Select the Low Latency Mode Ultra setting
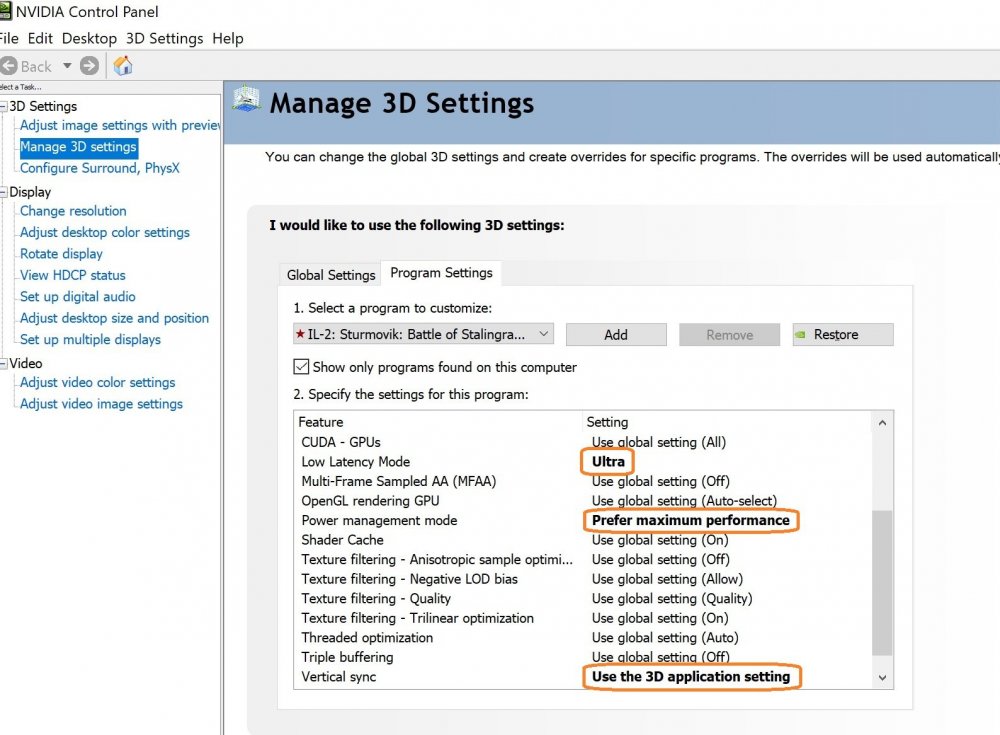This screenshot has height=735, width=1000. (608, 462)
